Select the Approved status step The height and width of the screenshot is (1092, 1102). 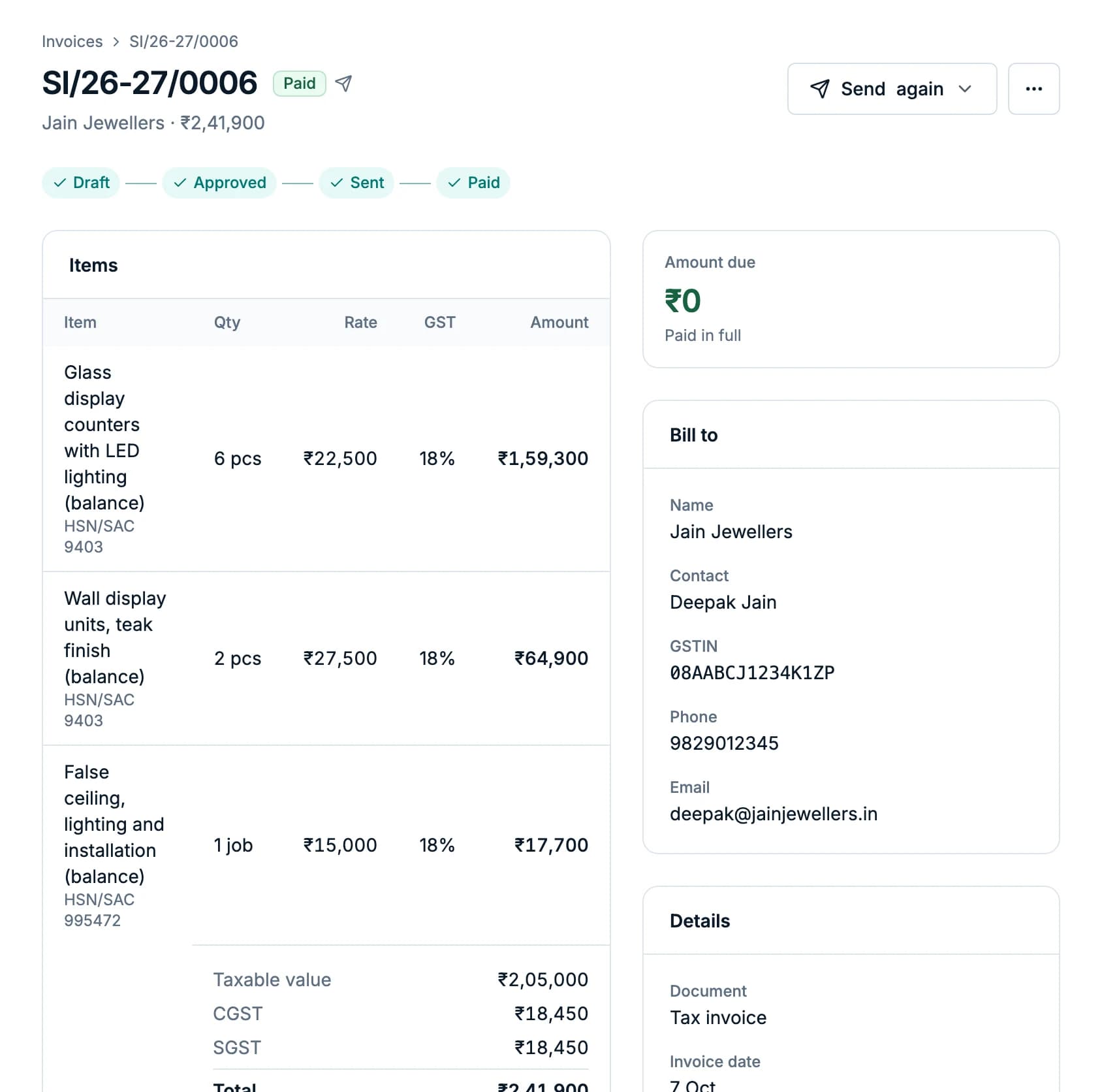click(219, 182)
